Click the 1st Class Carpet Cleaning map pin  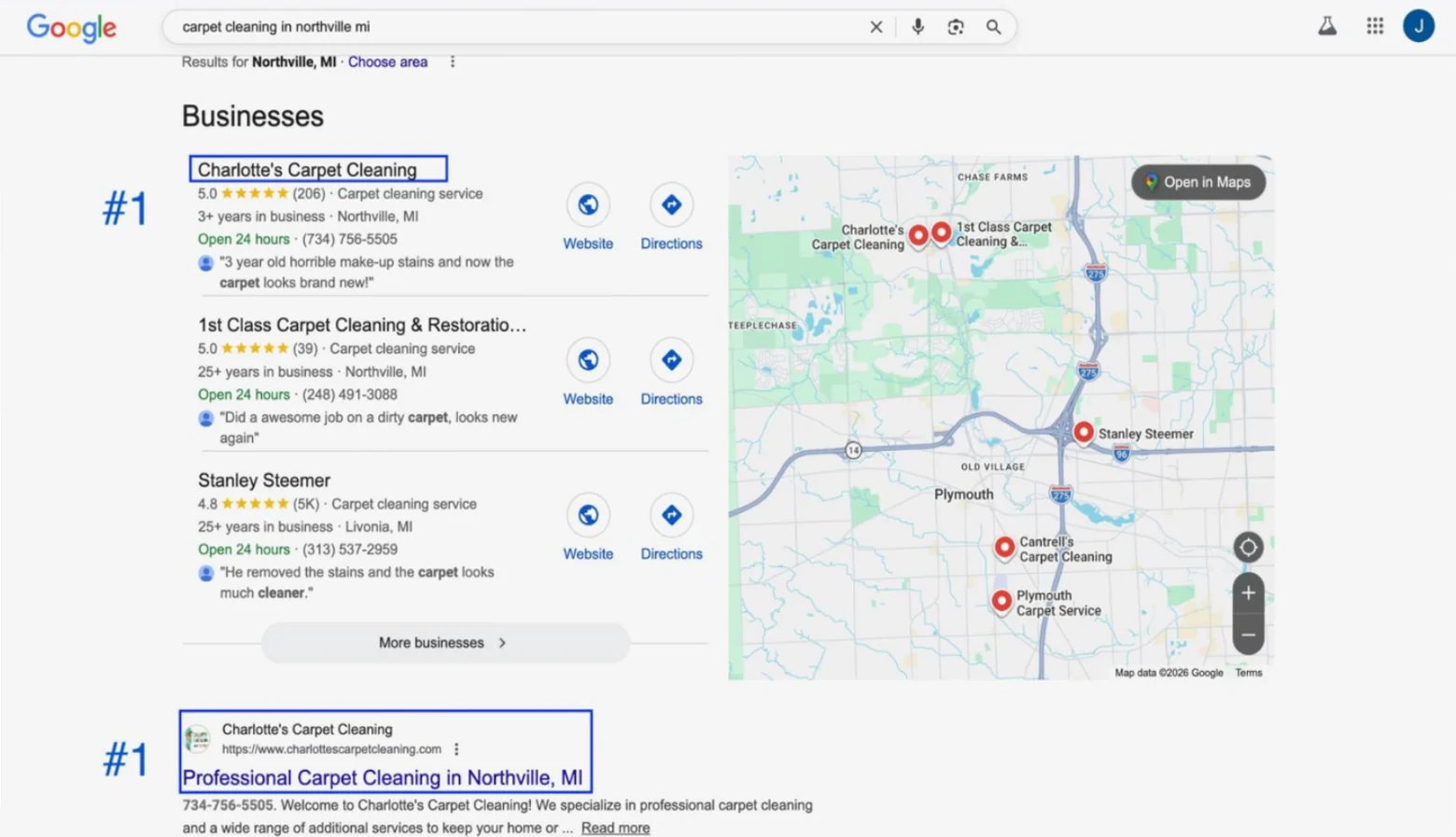click(941, 231)
